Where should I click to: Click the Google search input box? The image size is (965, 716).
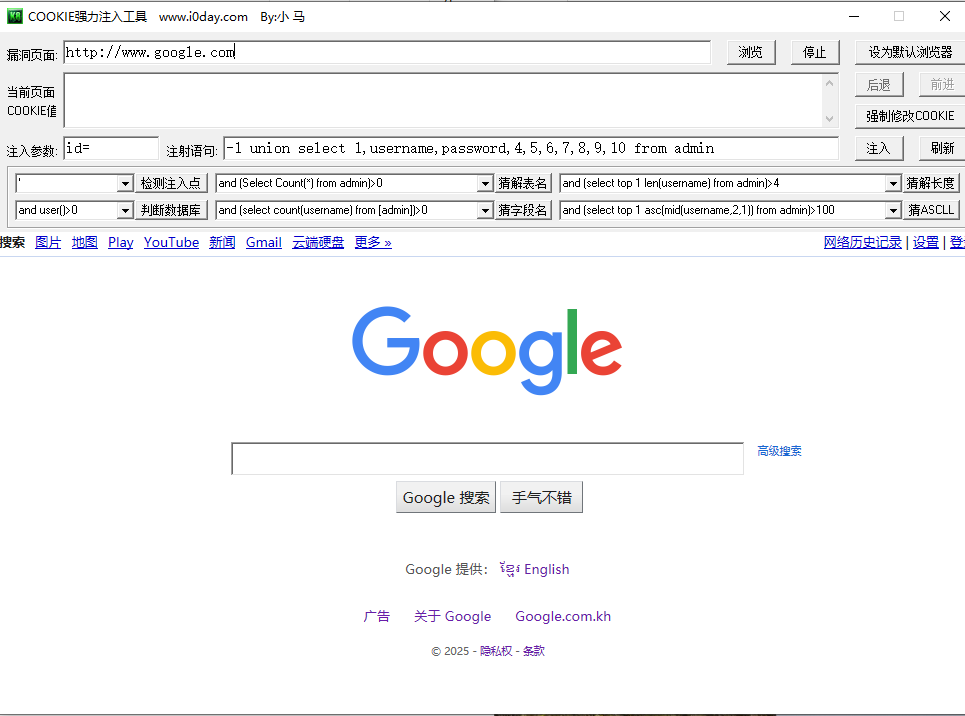point(487,459)
